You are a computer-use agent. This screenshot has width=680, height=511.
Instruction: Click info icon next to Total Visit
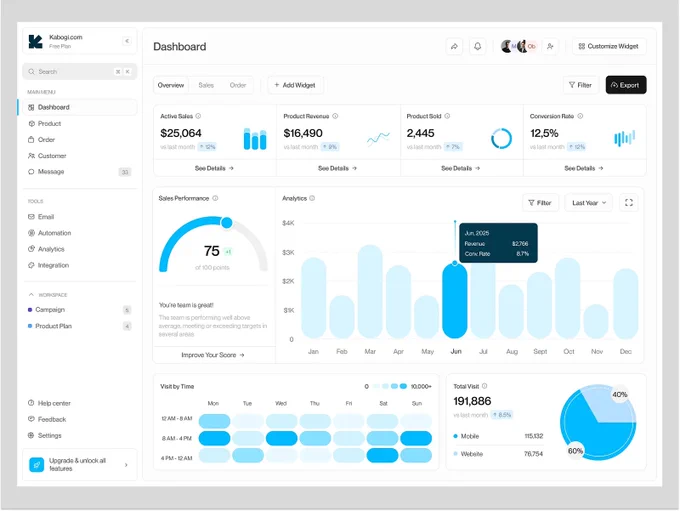484,386
